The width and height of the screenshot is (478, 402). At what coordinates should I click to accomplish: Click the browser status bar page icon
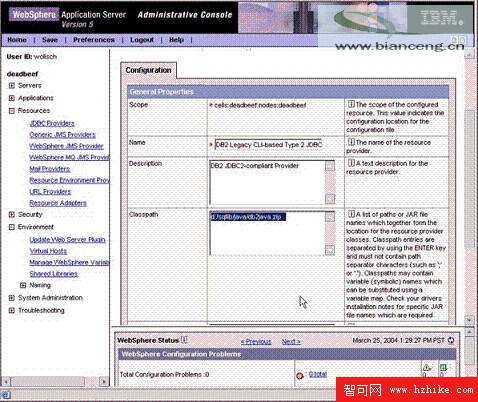click(6, 395)
